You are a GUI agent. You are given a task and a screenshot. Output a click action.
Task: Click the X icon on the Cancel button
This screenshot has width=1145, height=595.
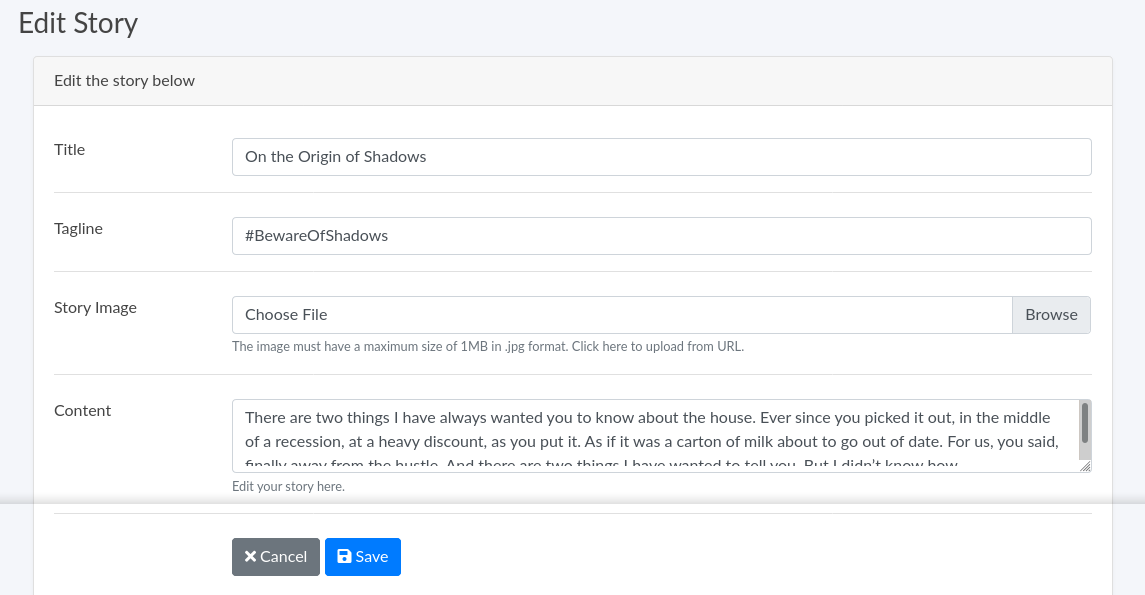[x=250, y=557]
